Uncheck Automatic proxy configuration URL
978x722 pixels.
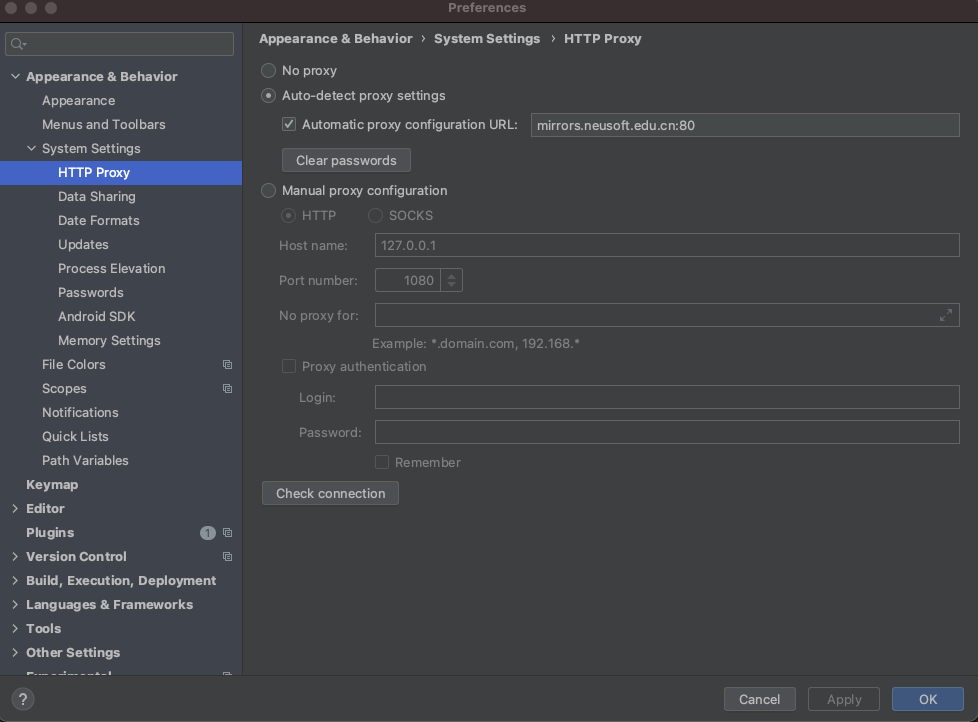(x=288, y=124)
